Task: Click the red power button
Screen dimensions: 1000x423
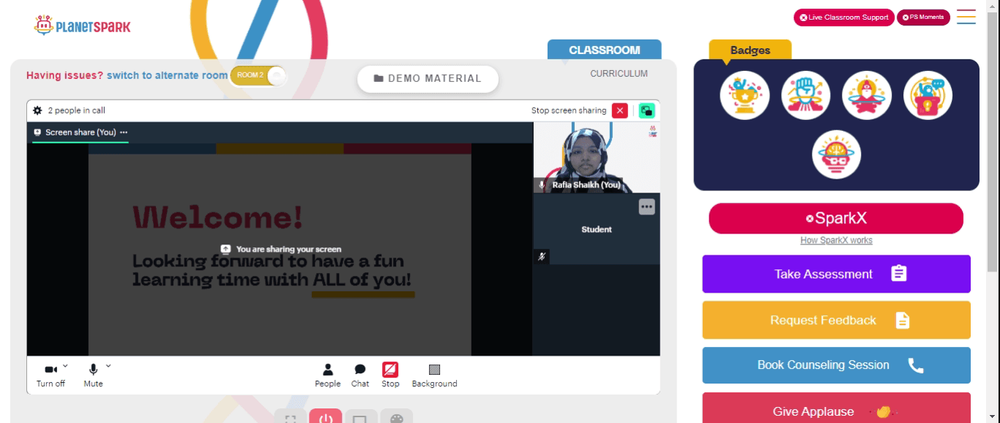Action: click(326, 417)
